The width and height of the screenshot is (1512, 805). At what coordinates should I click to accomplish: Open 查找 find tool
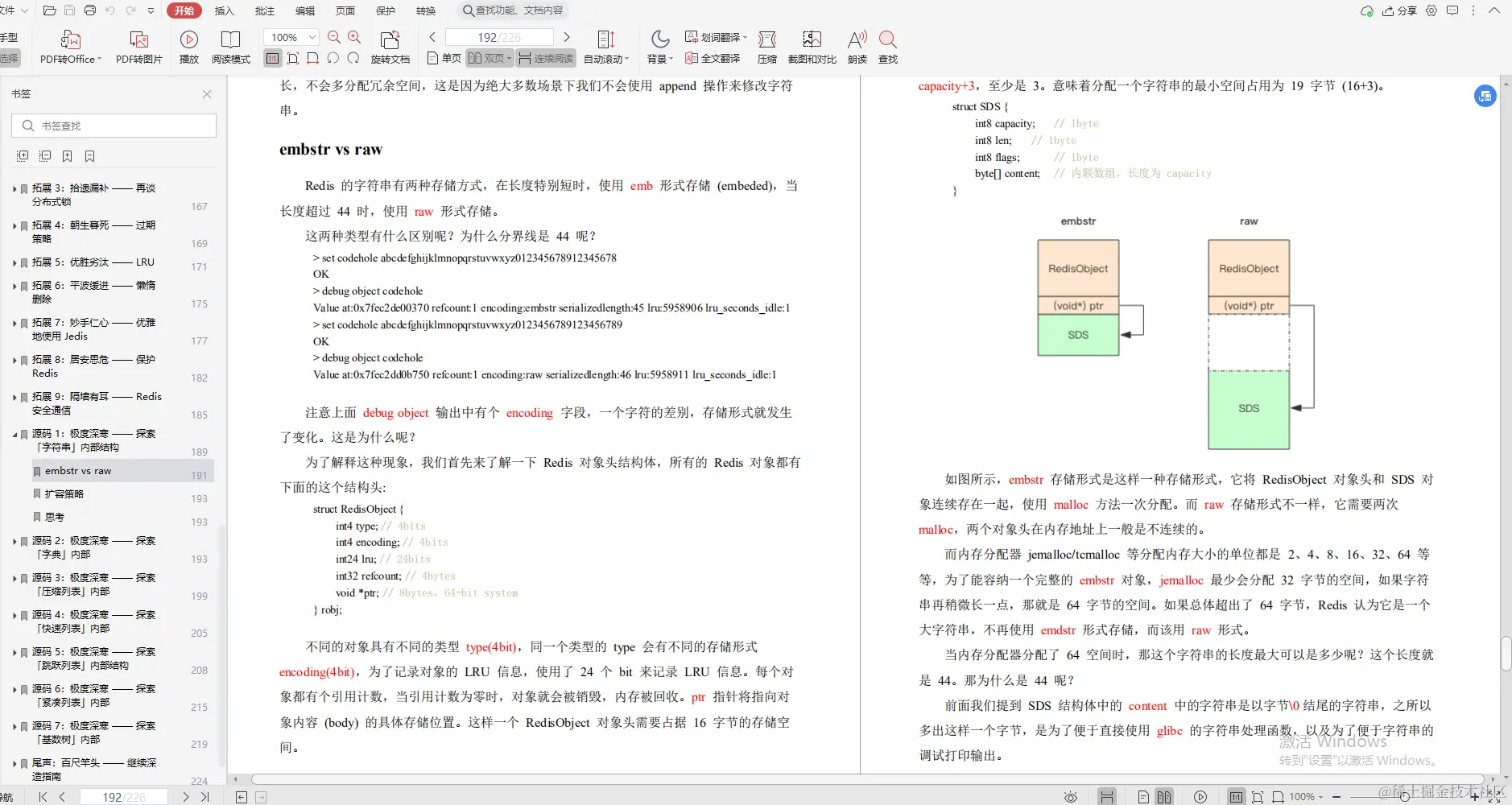point(888,47)
